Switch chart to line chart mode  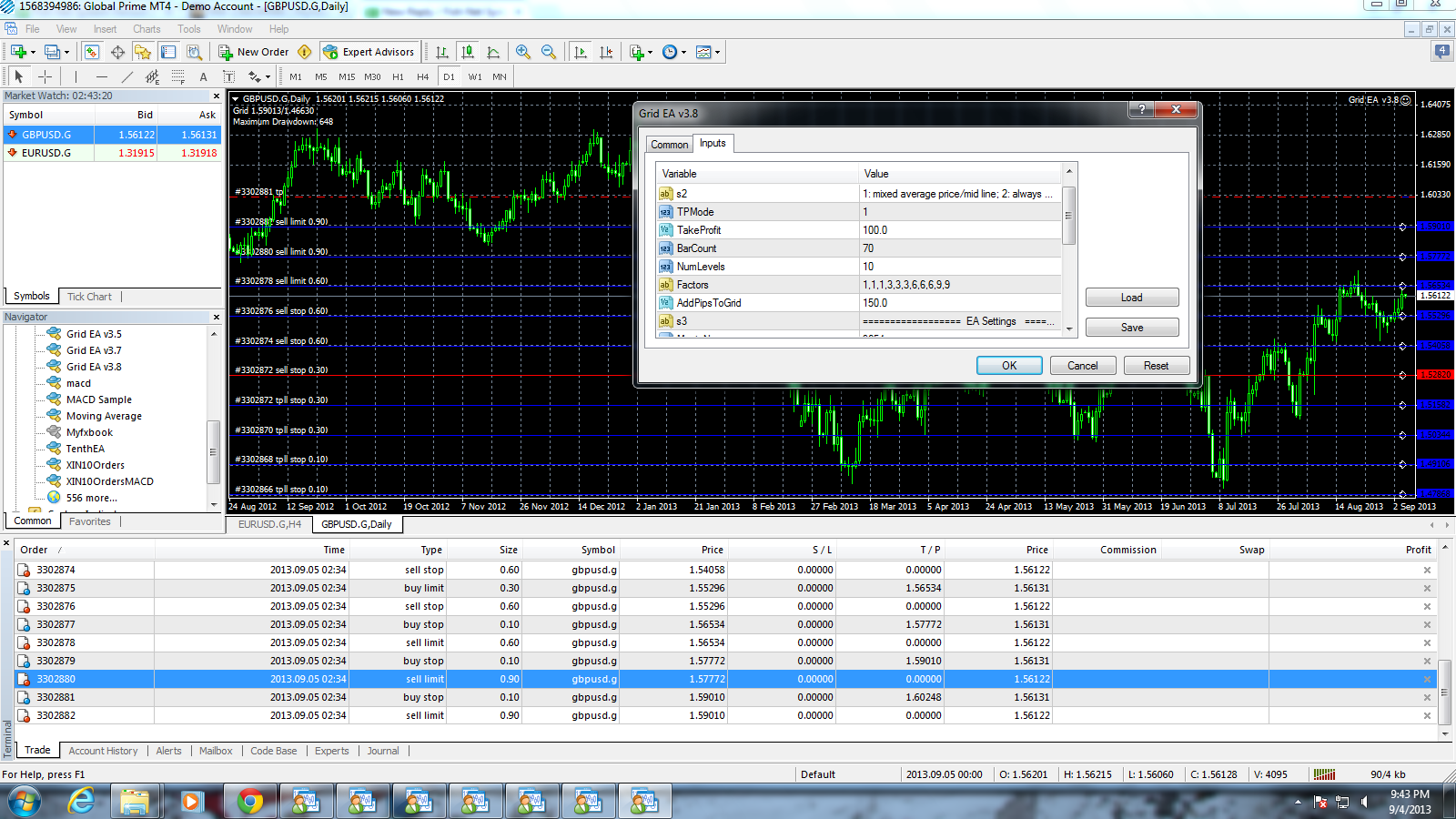pyautogui.click(x=493, y=52)
